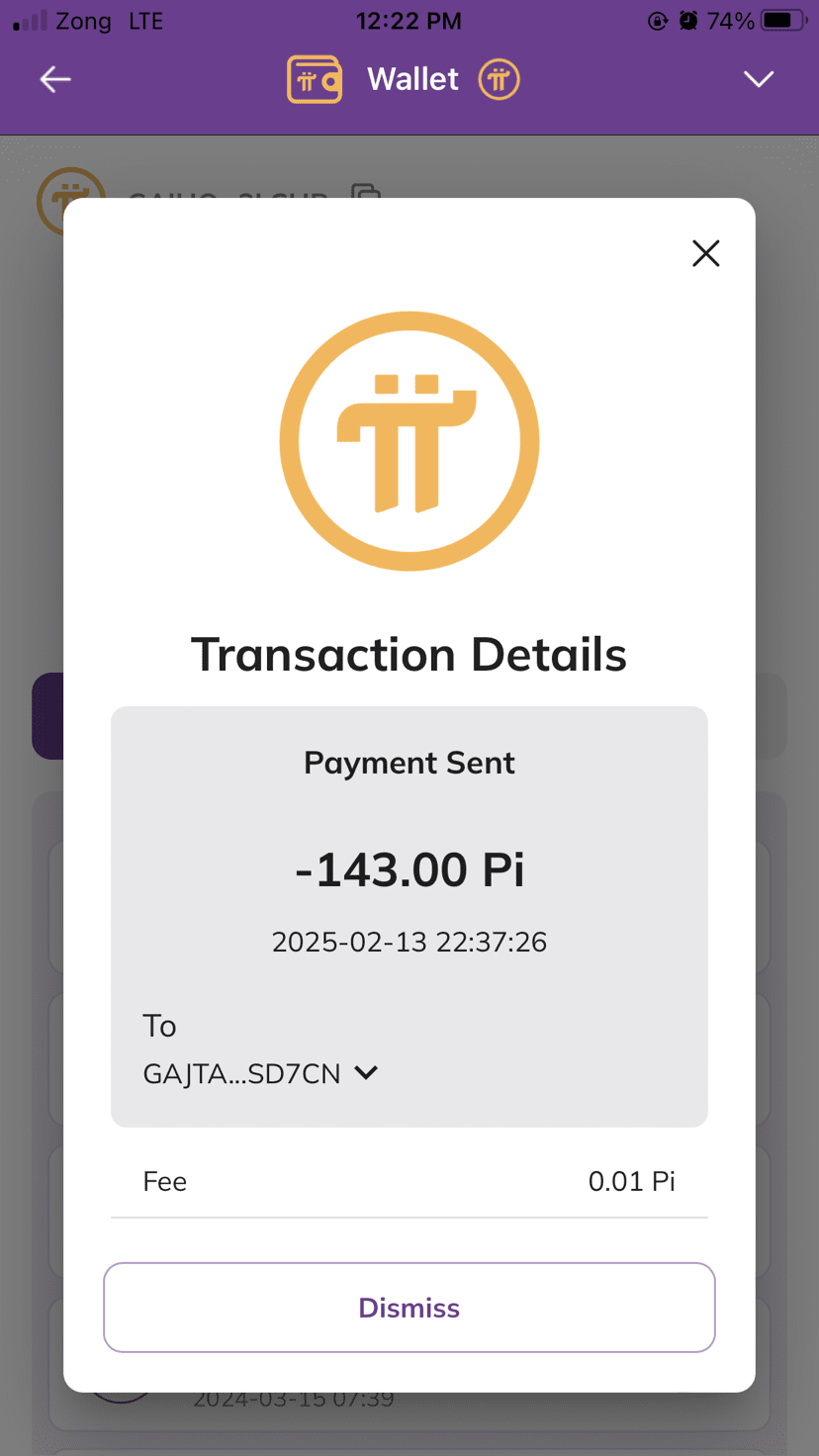Tap the copy address icon behind the dialog
This screenshot has width=819, height=1456.
[367, 191]
